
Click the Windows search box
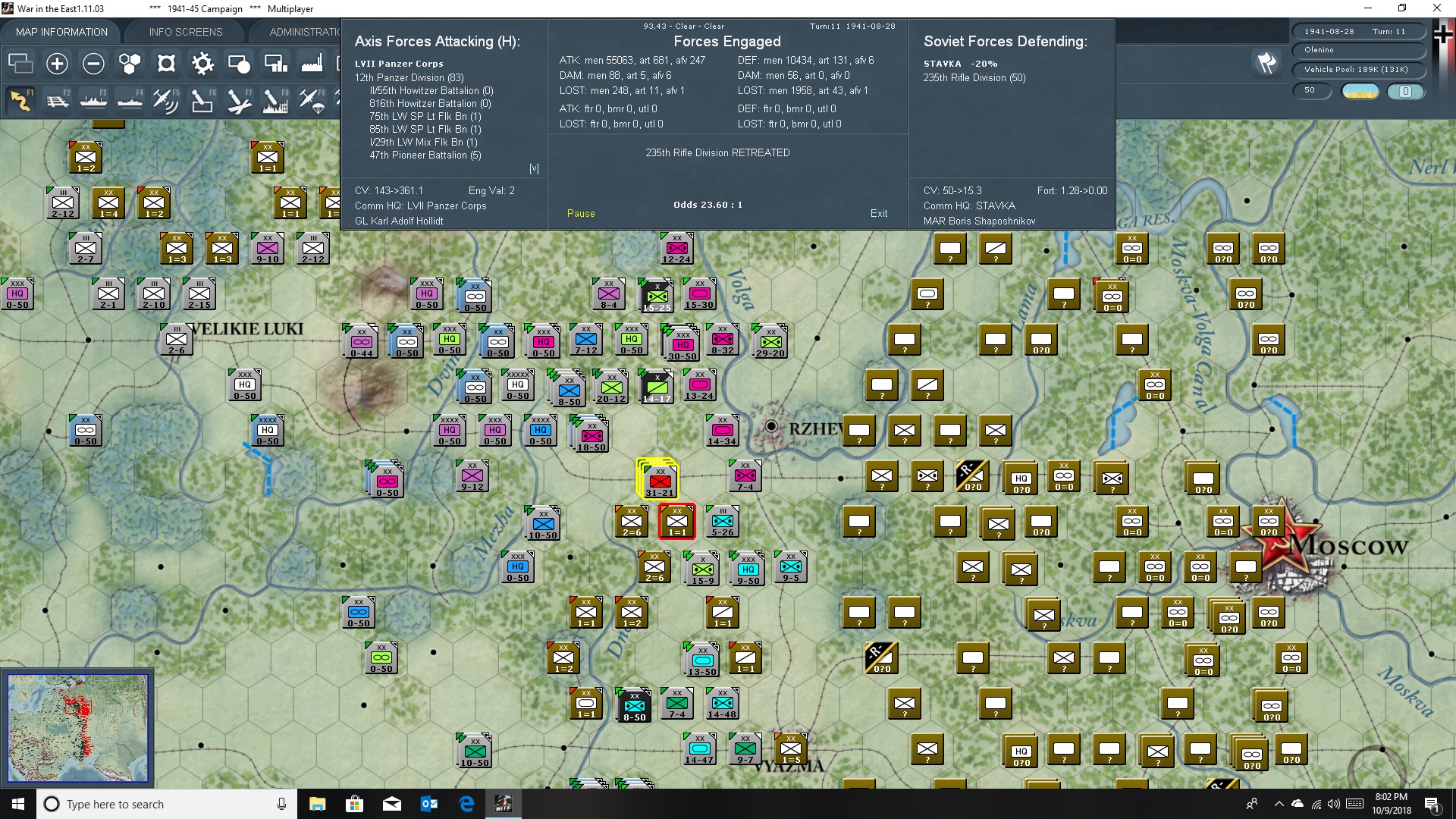pos(167,804)
